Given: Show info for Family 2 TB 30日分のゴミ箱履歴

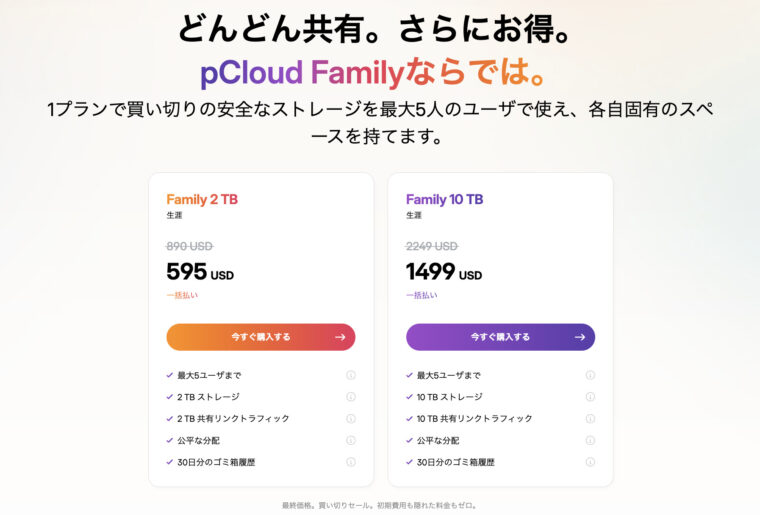Looking at the screenshot, I should (x=351, y=462).
